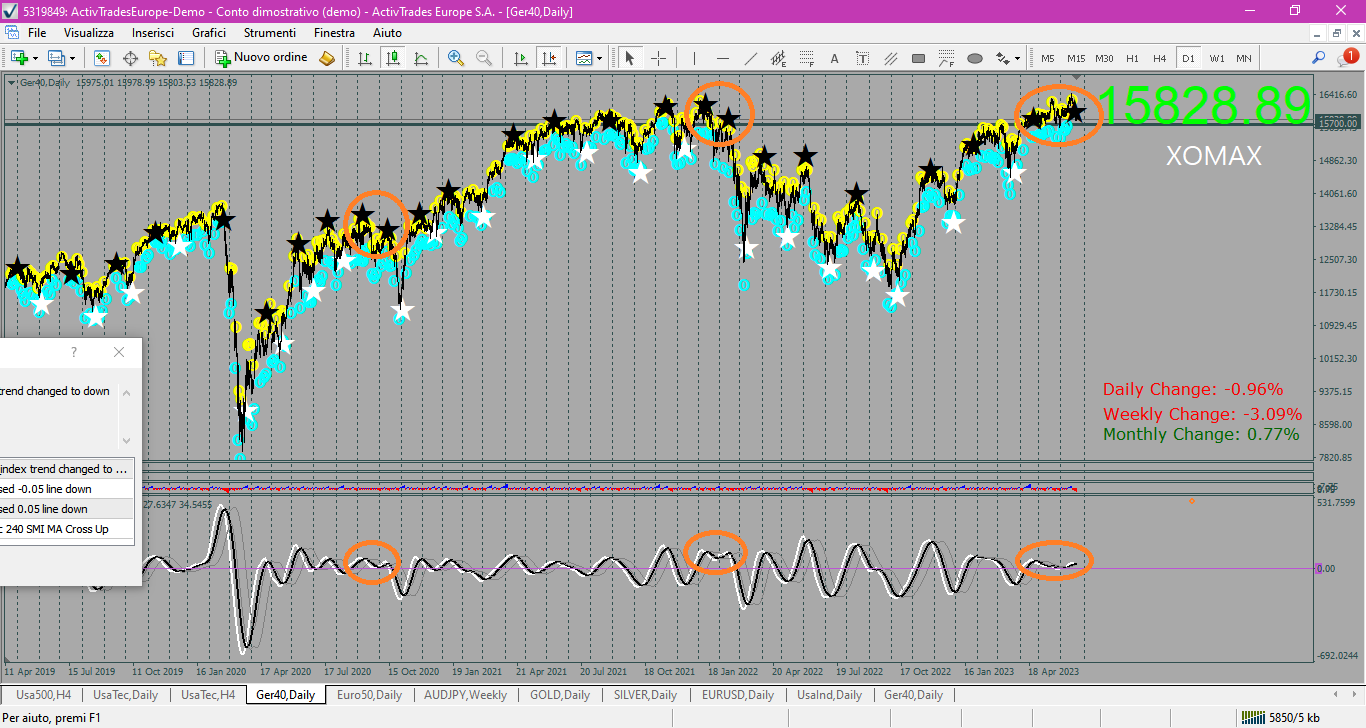Image resolution: width=1366 pixels, height=728 pixels.
Task: Open the chart templates icon
Action: coord(584,58)
